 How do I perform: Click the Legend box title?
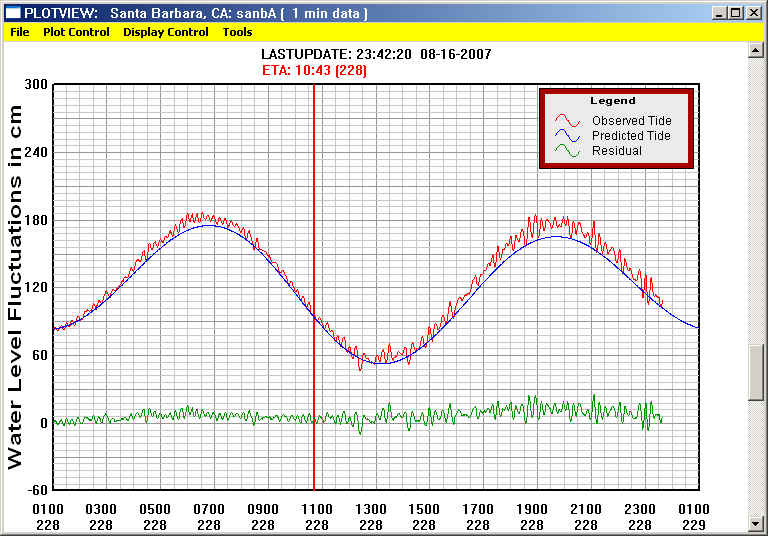click(612, 101)
